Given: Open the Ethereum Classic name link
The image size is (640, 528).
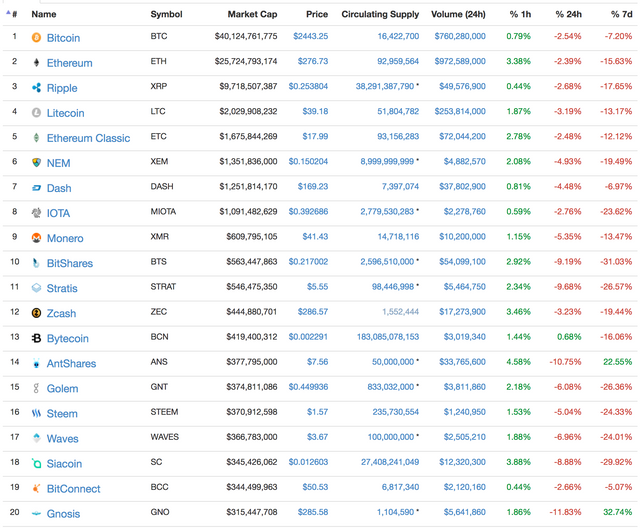Looking at the screenshot, I should [x=88, y=138].
